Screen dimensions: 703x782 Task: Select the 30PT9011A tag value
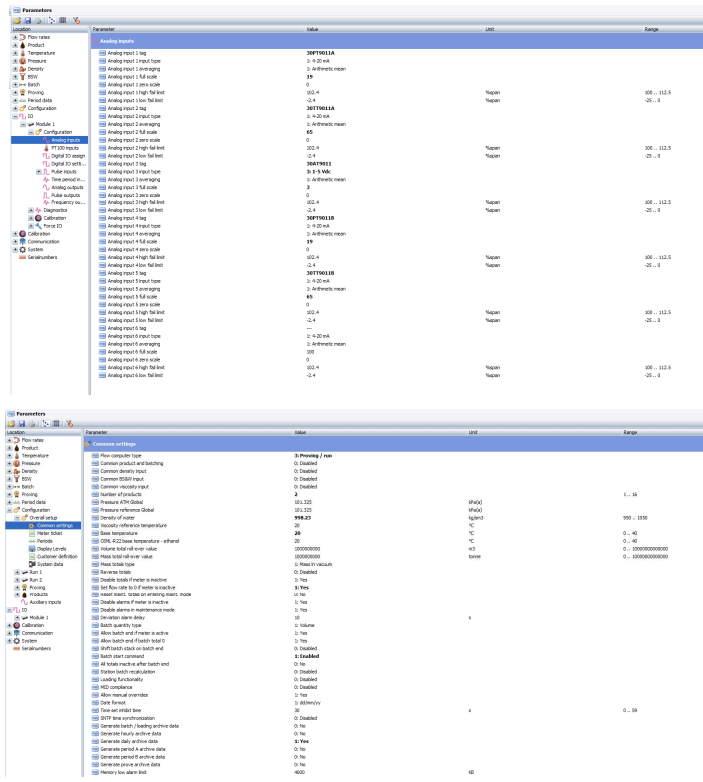coord(320,53)
